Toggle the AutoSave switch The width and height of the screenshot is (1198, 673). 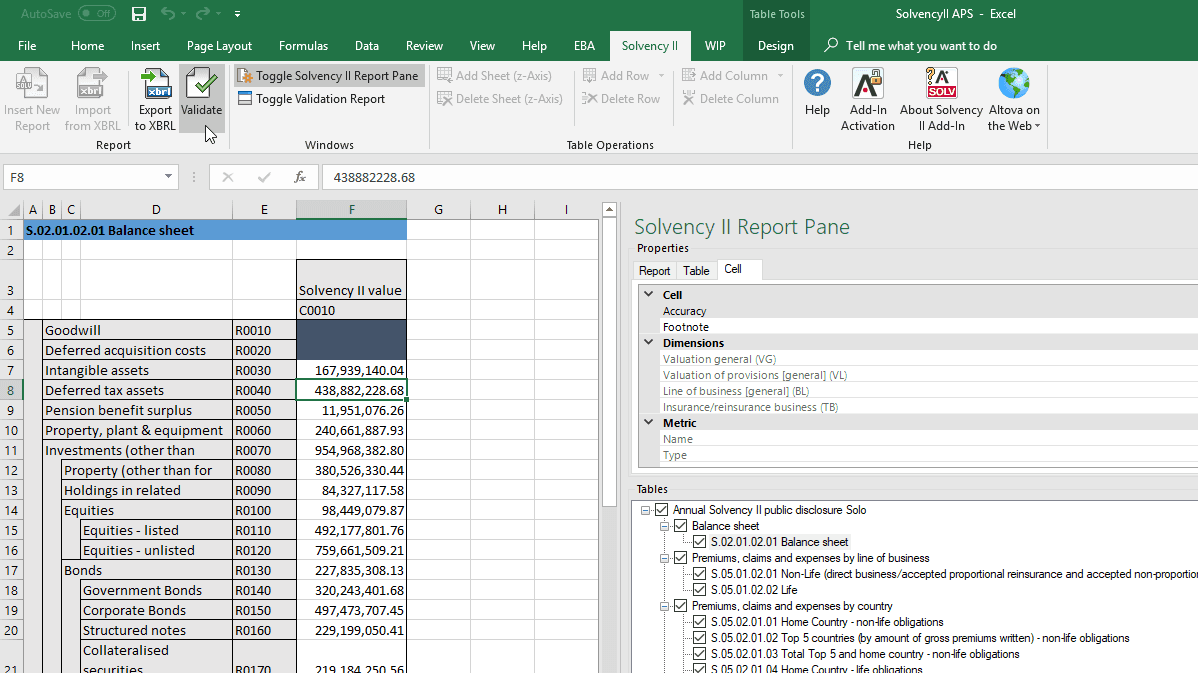click(96, 14)
